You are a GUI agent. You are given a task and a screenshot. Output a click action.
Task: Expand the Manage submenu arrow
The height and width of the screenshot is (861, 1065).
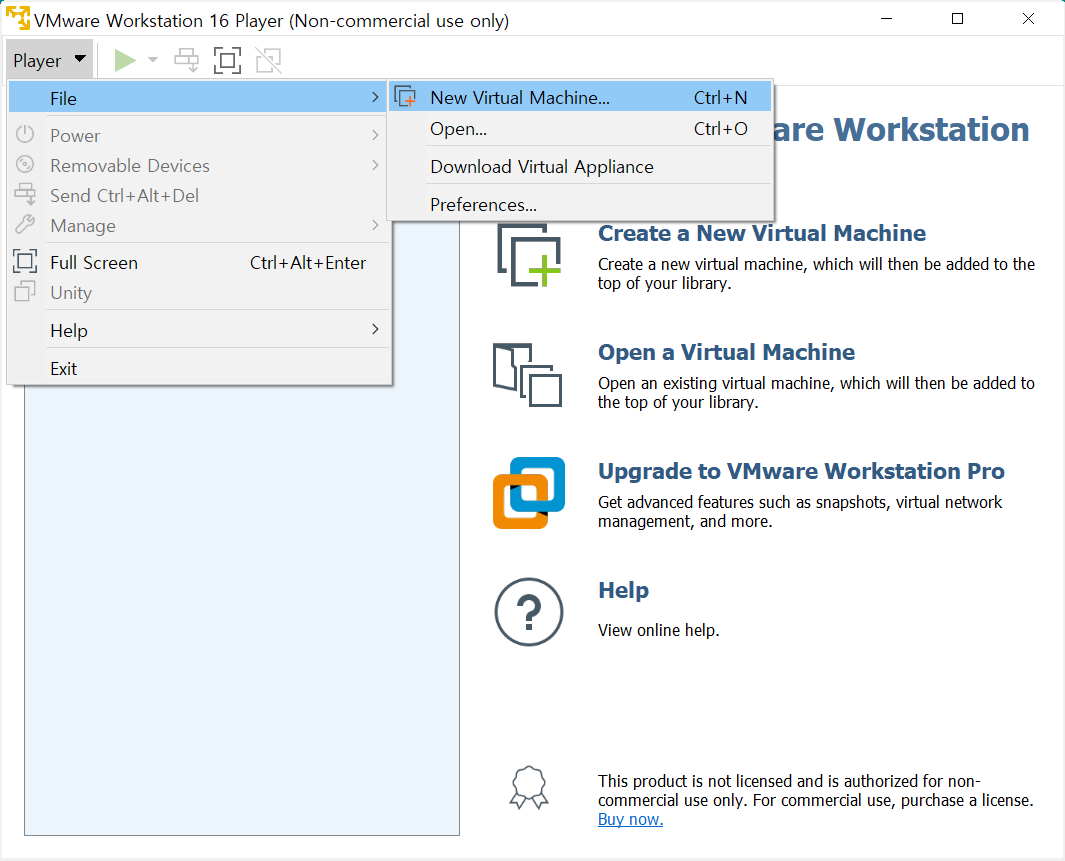(x=375, y=225)
